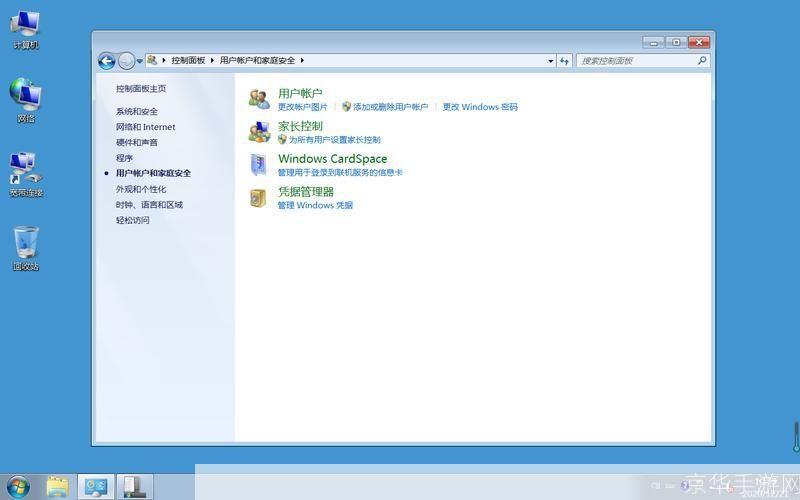
Task: Click the 用户帐户 heading link
Action: click(x=300, y=93)
